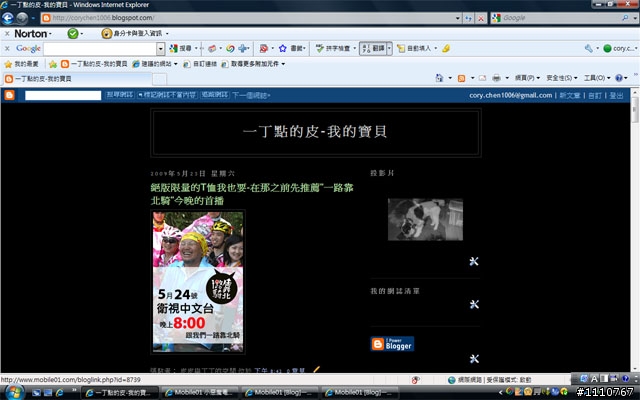Click the Blogger navbar search blog button
Viewport: 640px width, 400px height.
(119, 95)
